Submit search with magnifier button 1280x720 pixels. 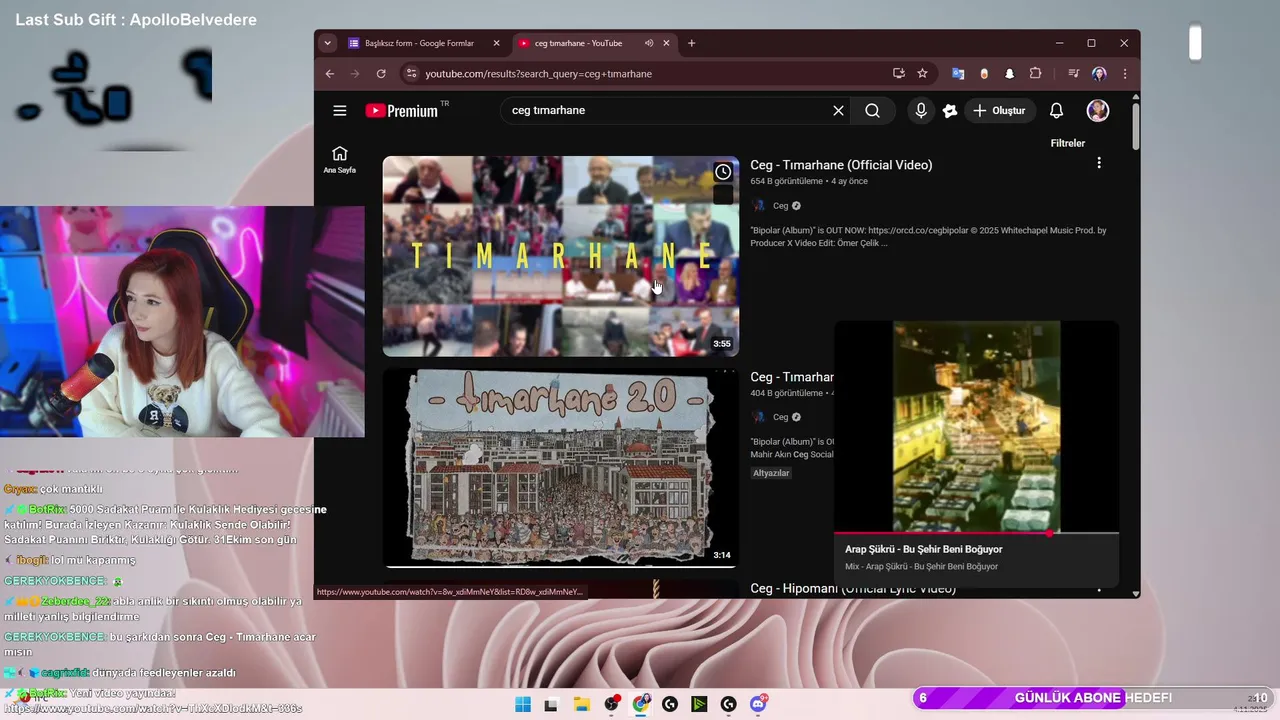(x=873, y=111)
